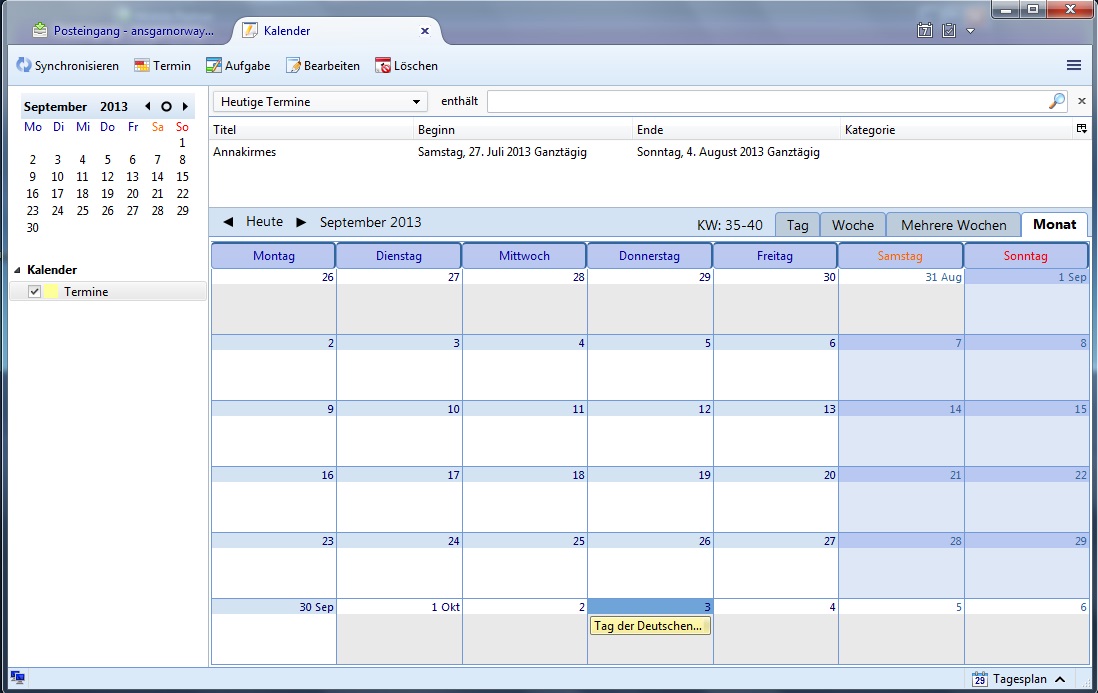Click the calendar tab icon in the title bar
The width and height of the screenshot is (1098, 693).
(x=925, y=31)
